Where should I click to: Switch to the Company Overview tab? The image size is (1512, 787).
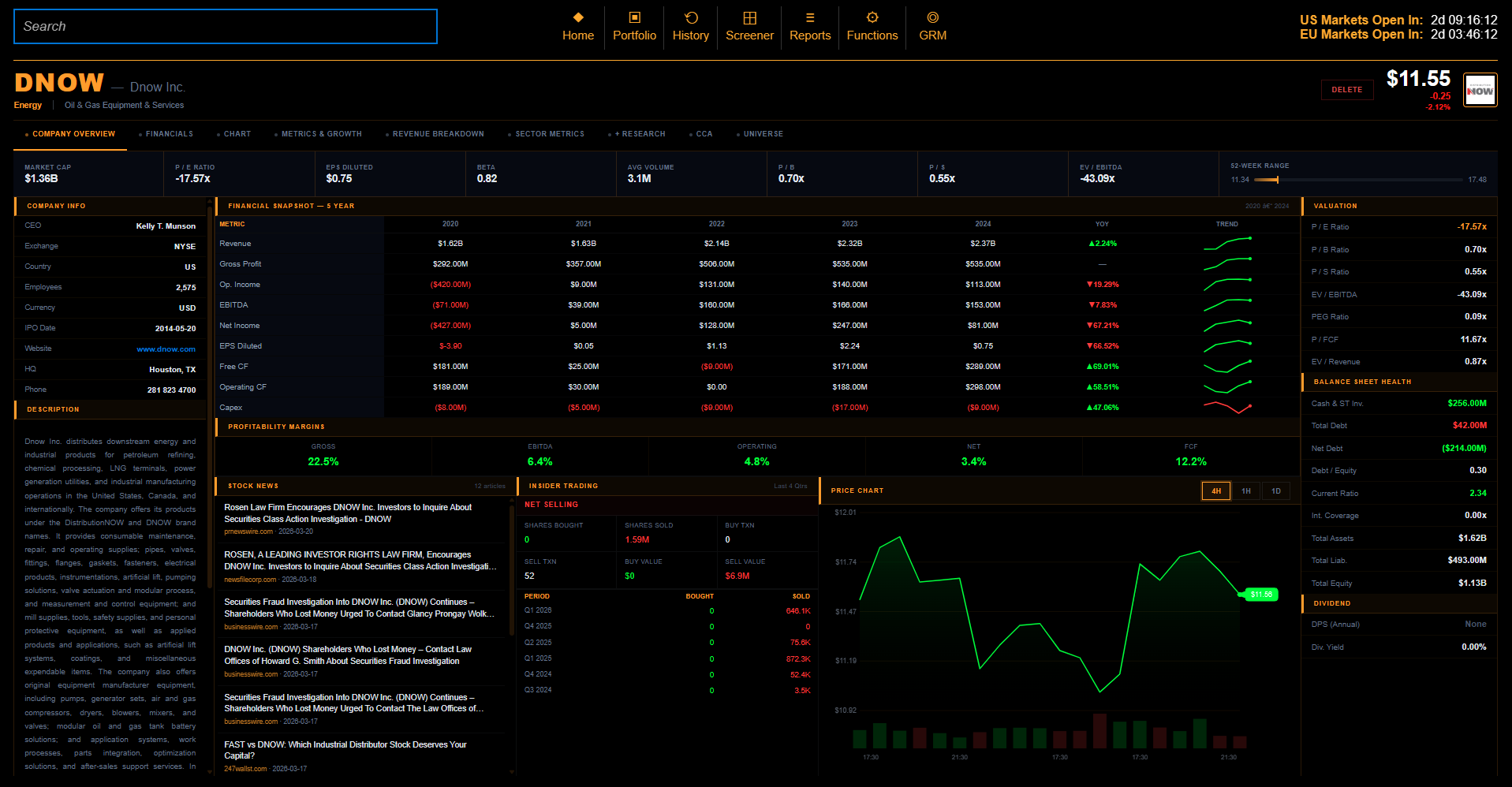point(70,134)
